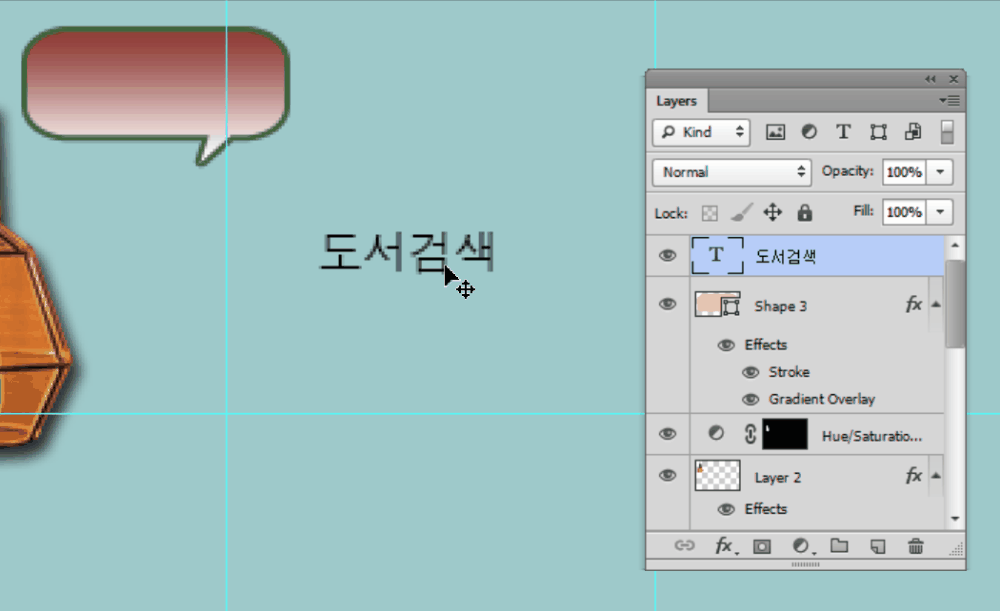Hide the 도서검색 text layer
Image resolution: width=1000 pixels, height=611 pixels.
tap(668, 256)
